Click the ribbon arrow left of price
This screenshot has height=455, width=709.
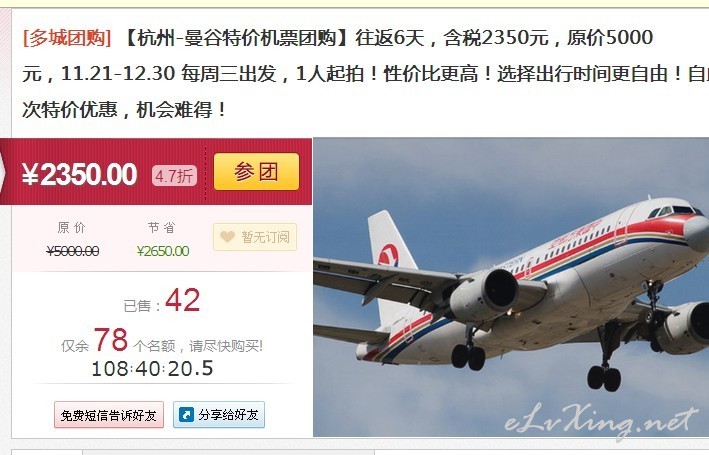[x=3, y=173]
